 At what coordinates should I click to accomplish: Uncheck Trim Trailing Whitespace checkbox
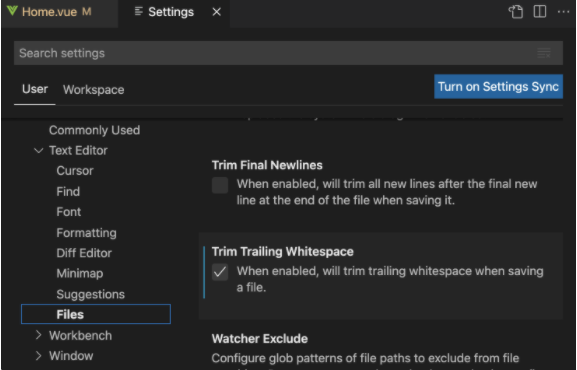point(220,272)
